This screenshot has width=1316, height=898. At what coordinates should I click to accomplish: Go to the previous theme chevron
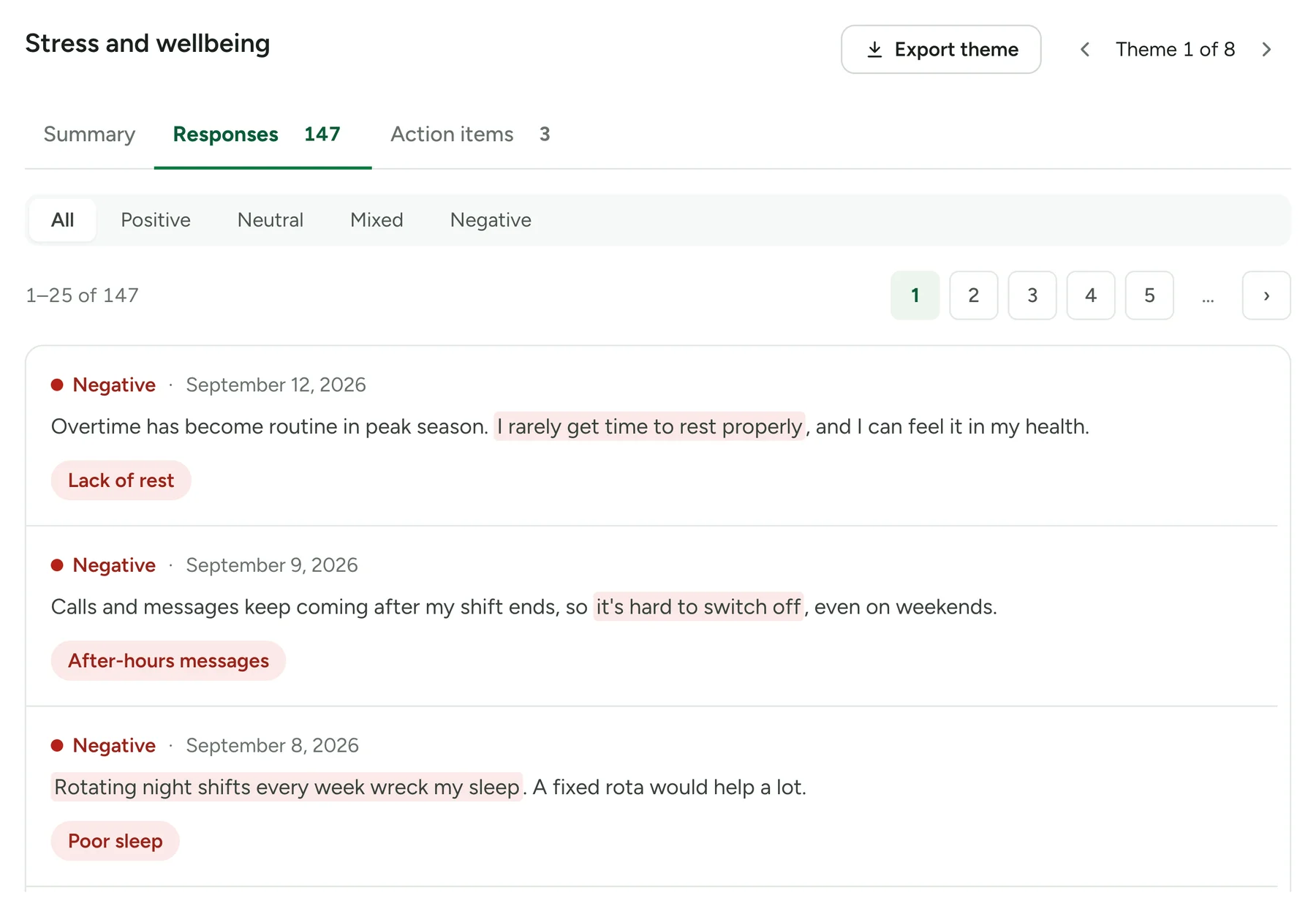click(x=1085, y=49)
